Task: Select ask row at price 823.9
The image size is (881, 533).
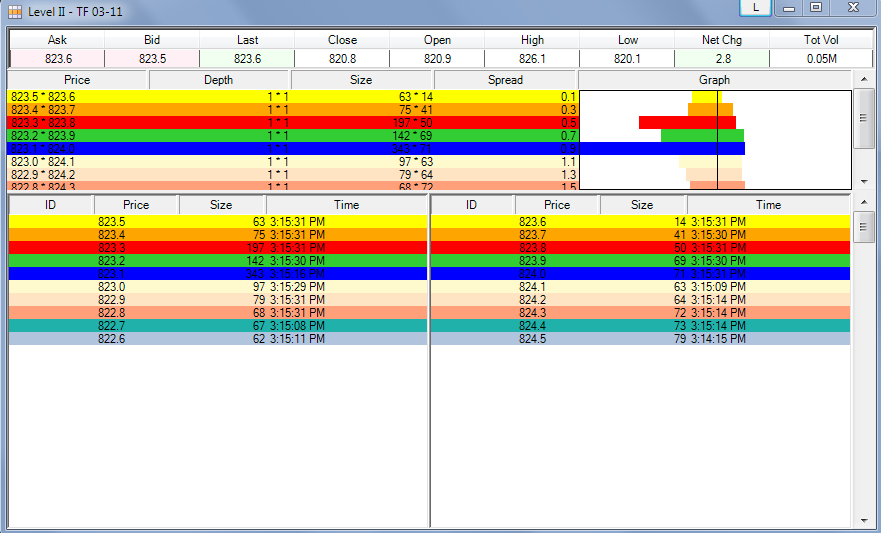Action: [x=641, y=261]
